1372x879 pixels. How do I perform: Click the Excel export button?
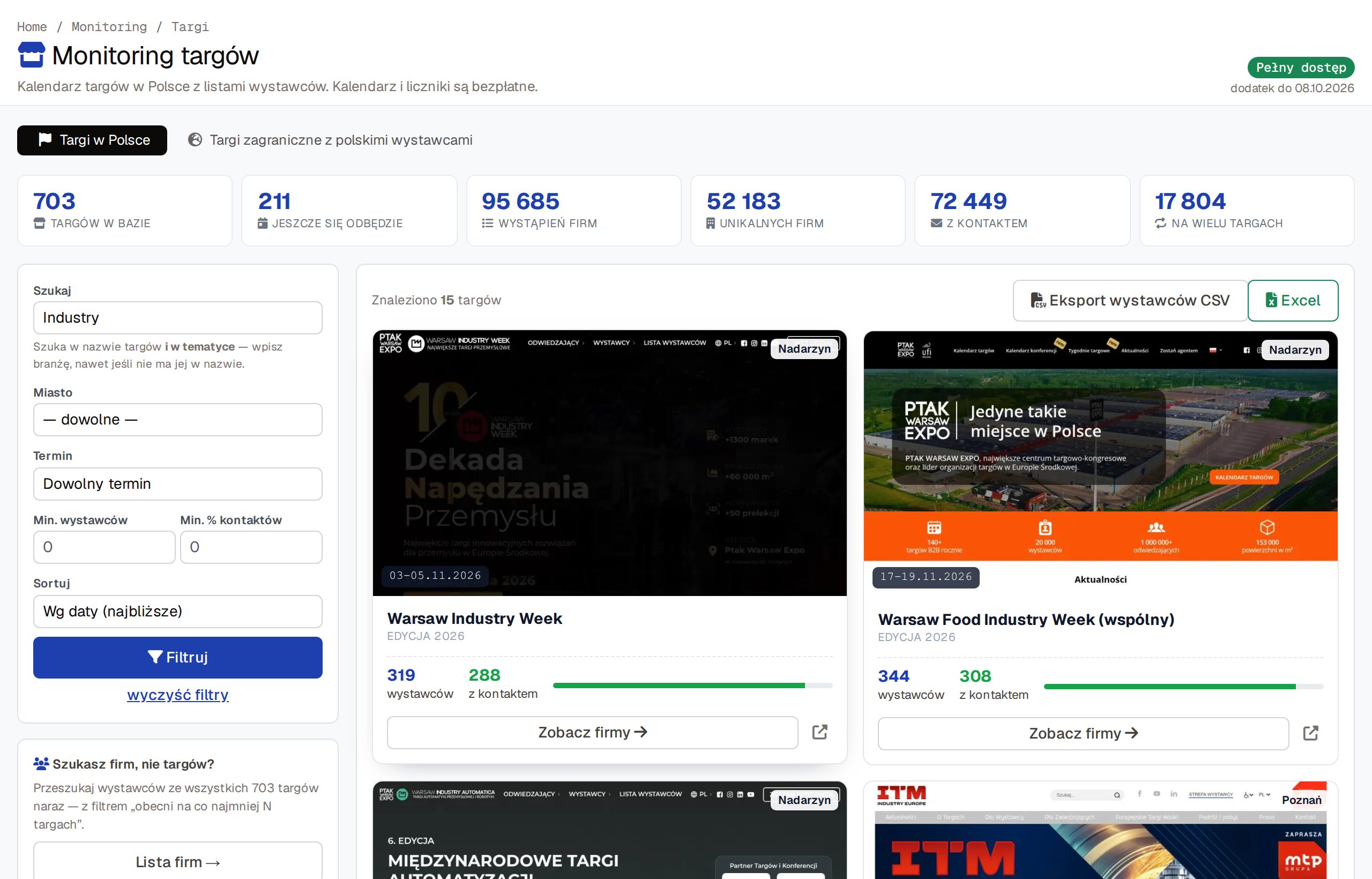pyautogui.click(x=1293, y=300)
